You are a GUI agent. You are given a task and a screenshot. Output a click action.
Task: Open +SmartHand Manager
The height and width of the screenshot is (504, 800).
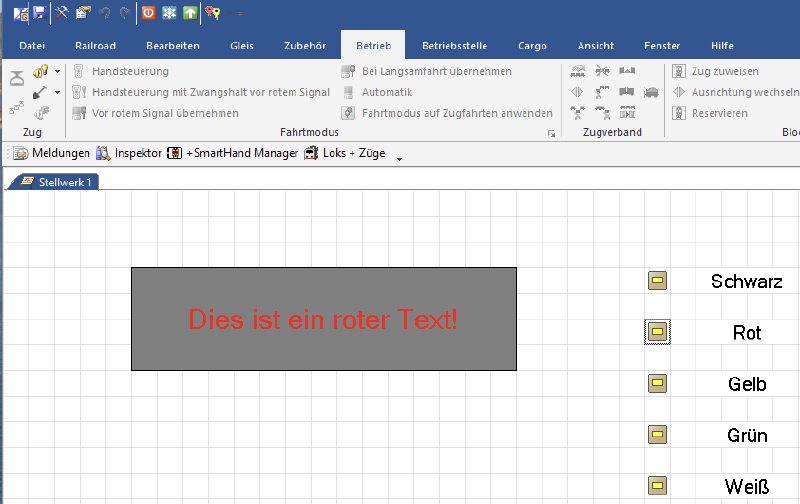(233, 153)
